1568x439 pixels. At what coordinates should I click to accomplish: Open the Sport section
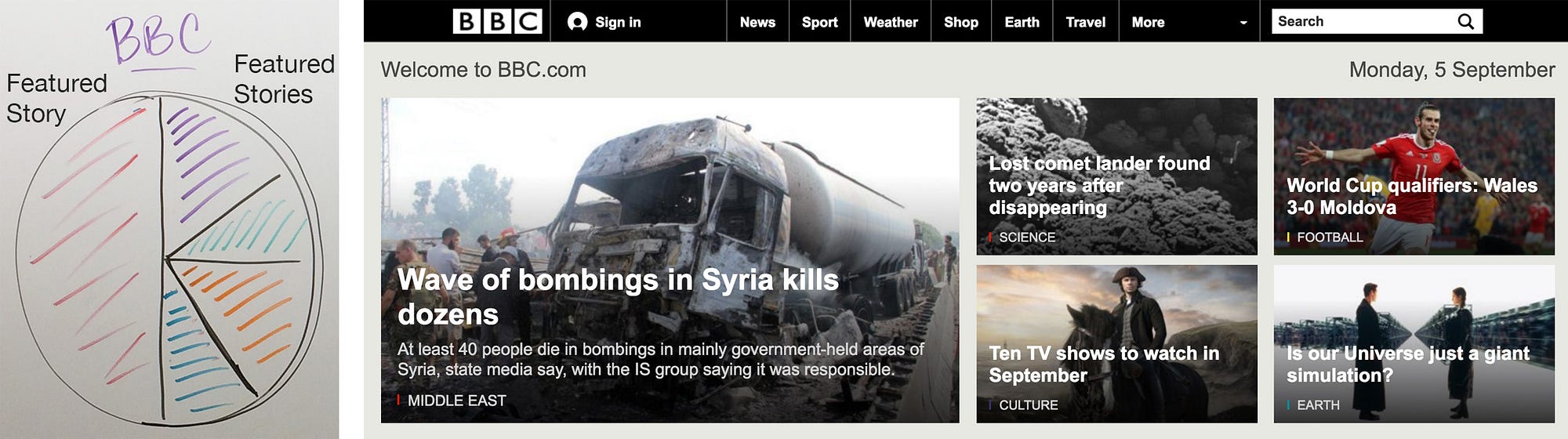(820, 22)
